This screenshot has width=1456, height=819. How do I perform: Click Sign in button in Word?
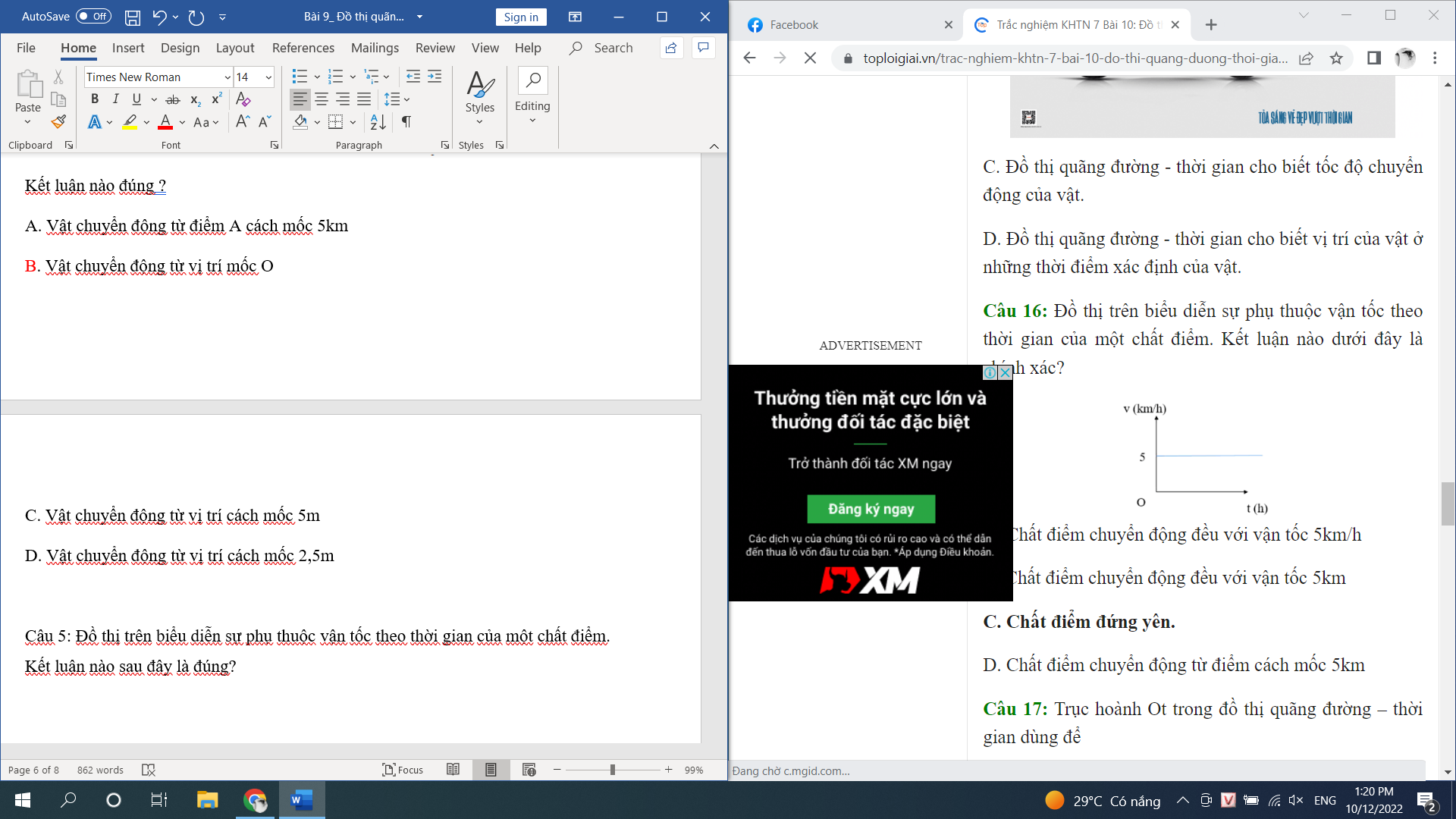[521, 17]
